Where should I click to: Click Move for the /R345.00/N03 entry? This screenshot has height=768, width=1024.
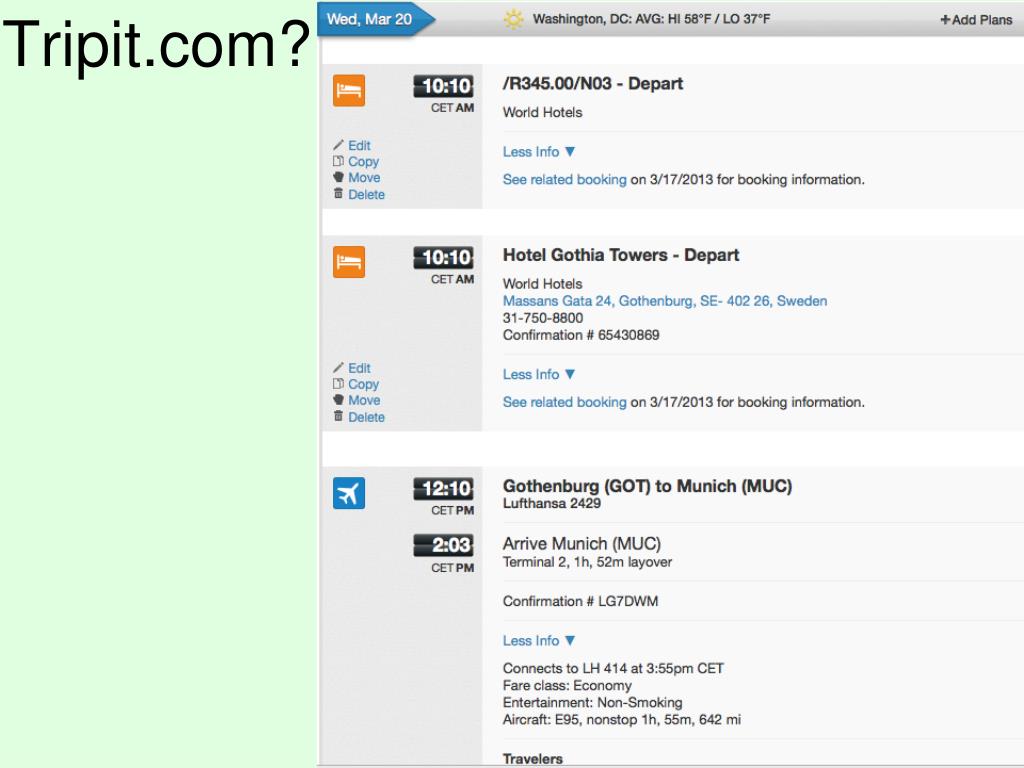click(x=364, y=178)
